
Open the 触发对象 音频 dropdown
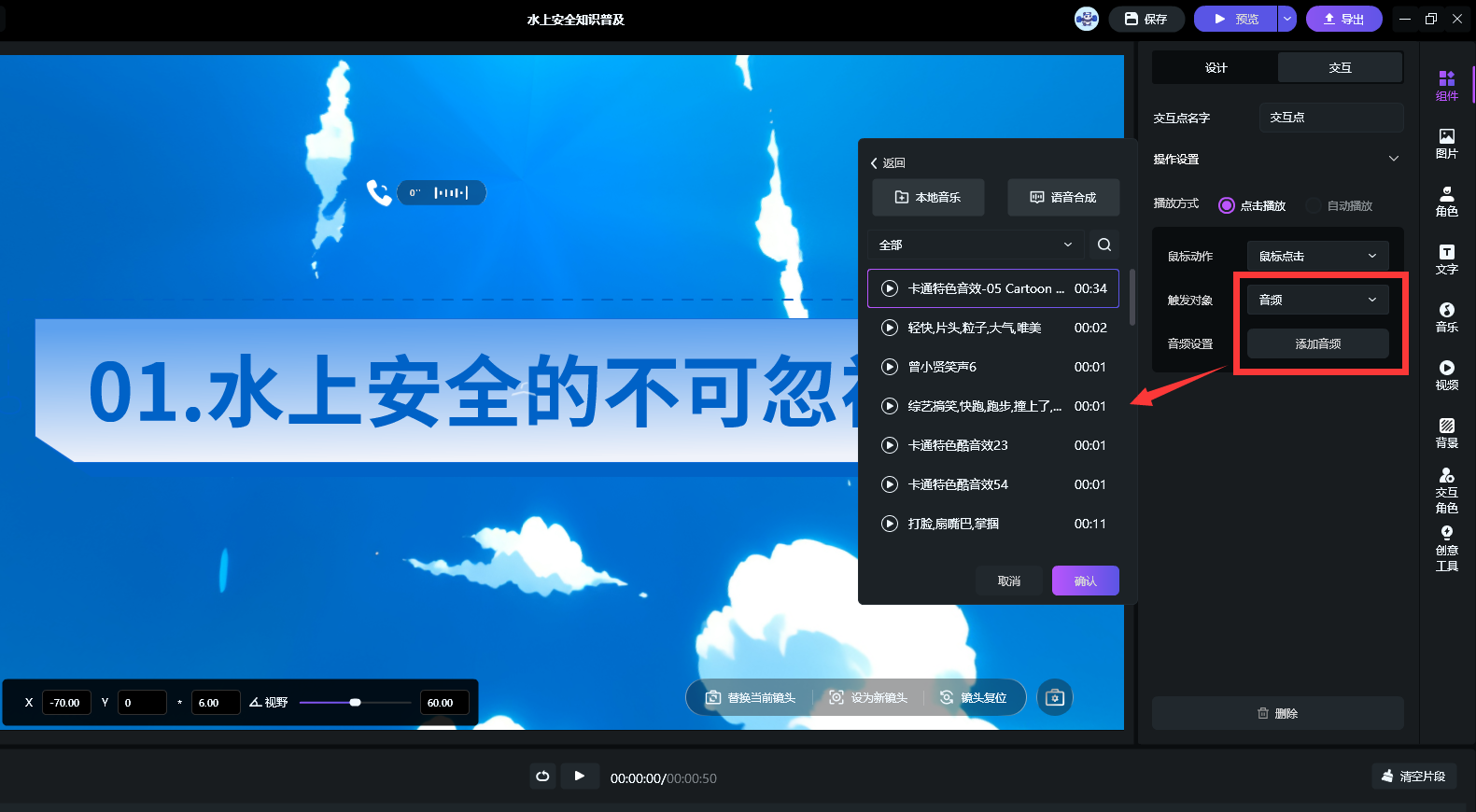[x=1317, y=300]
